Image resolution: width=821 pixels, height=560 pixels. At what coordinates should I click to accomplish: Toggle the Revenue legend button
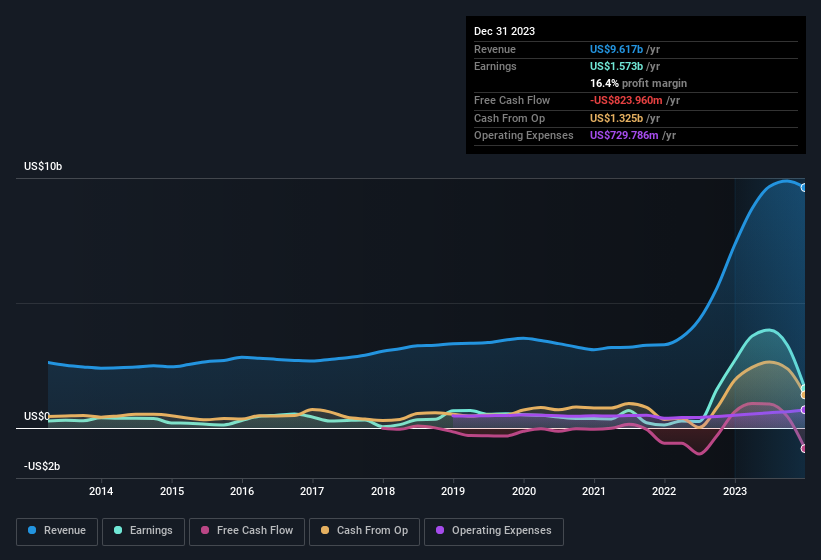(57, 531)
